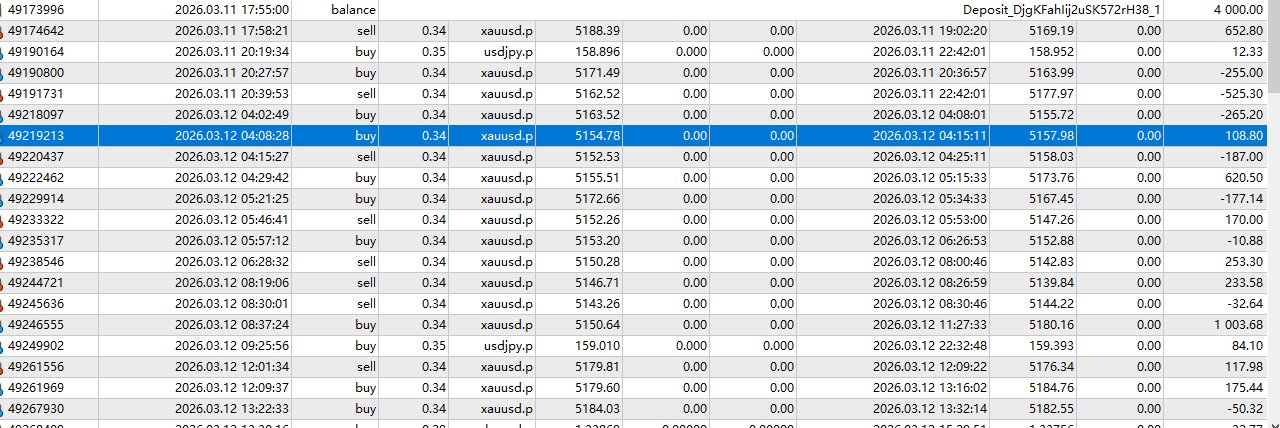This screenshot has height=428, width=1280.
Task: Click loss value -50.32
Action: pyautogui.click(x=1245, y=408)
